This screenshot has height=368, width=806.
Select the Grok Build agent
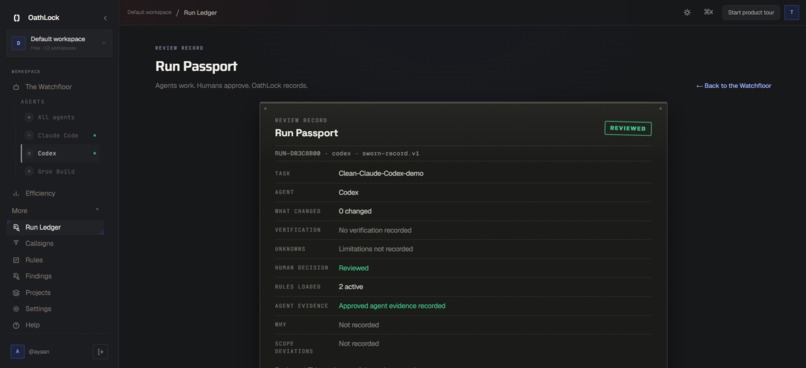tap(56, 172)
